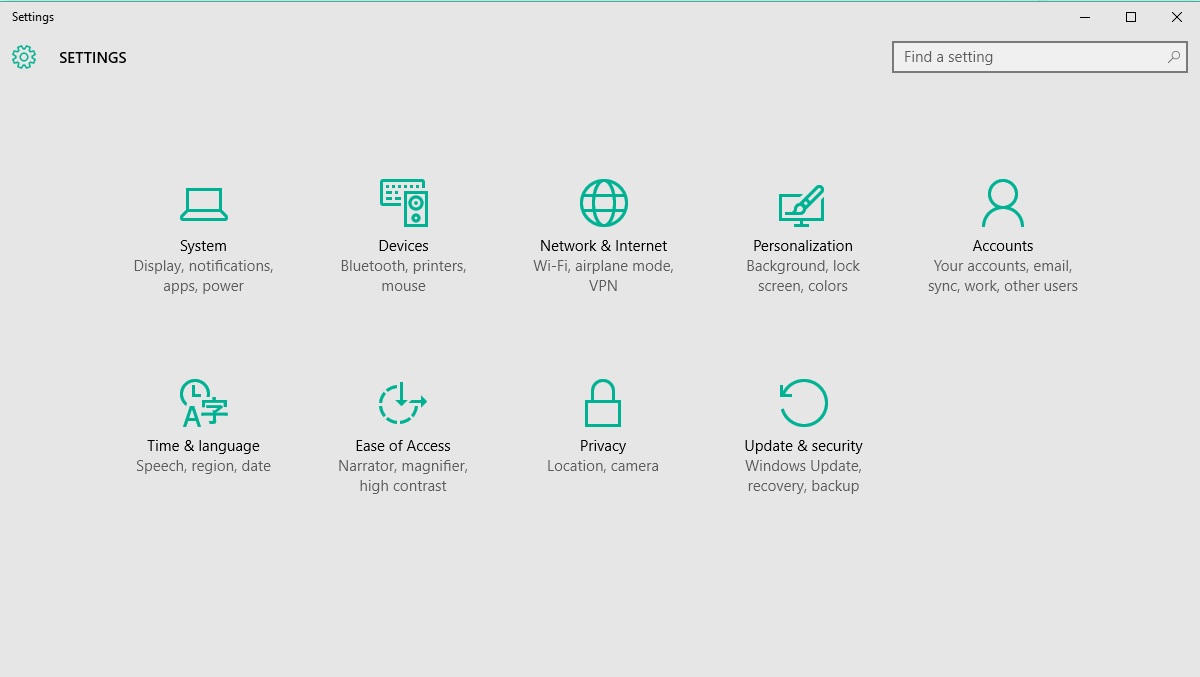Maximize the Settings window
The image size is (1200, 677).
click(1131, 17)
